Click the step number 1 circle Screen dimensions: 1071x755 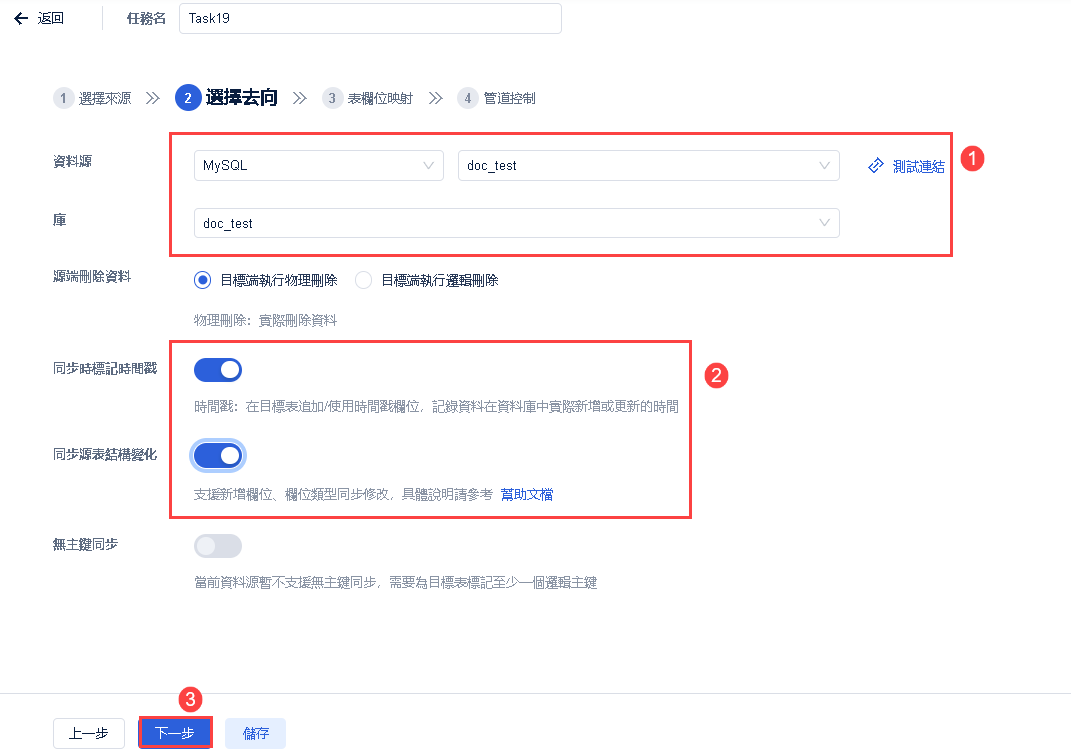pos(63,98)
